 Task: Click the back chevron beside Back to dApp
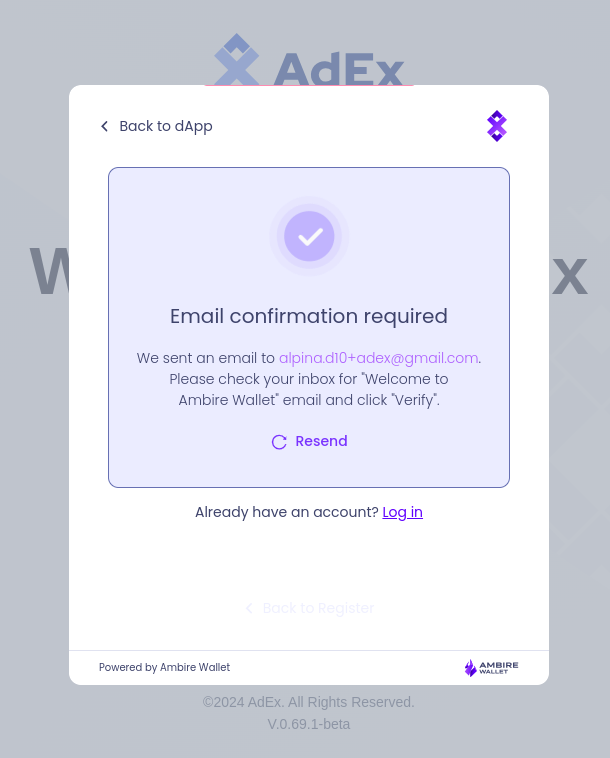pos(104,126)
